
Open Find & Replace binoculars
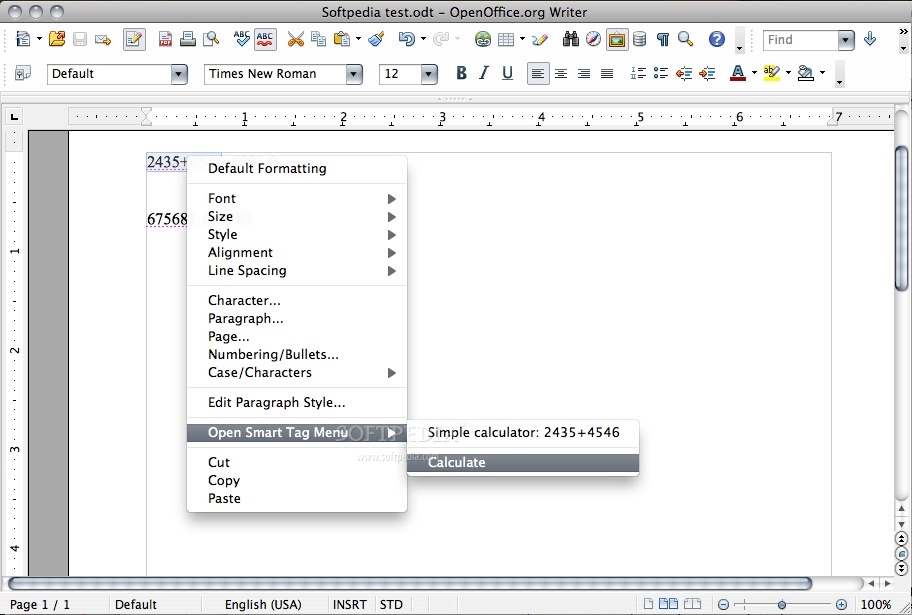571,39
